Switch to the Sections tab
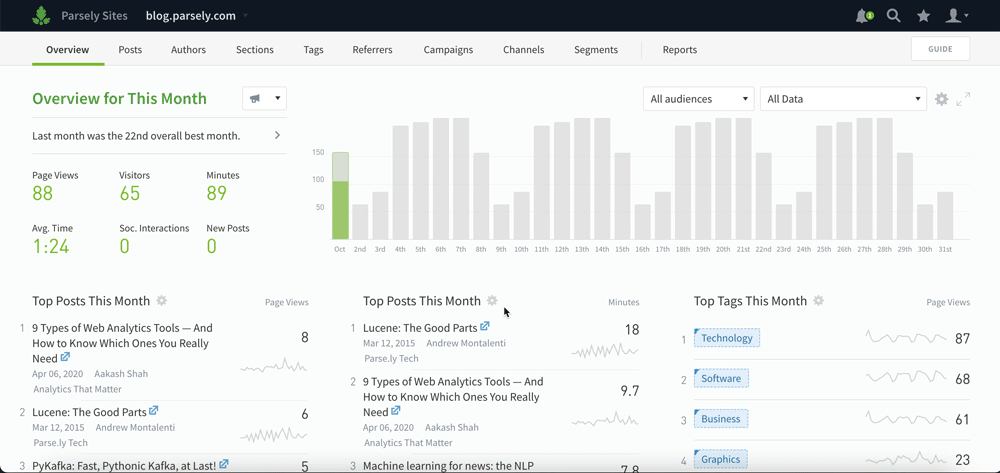 [254, 50]
